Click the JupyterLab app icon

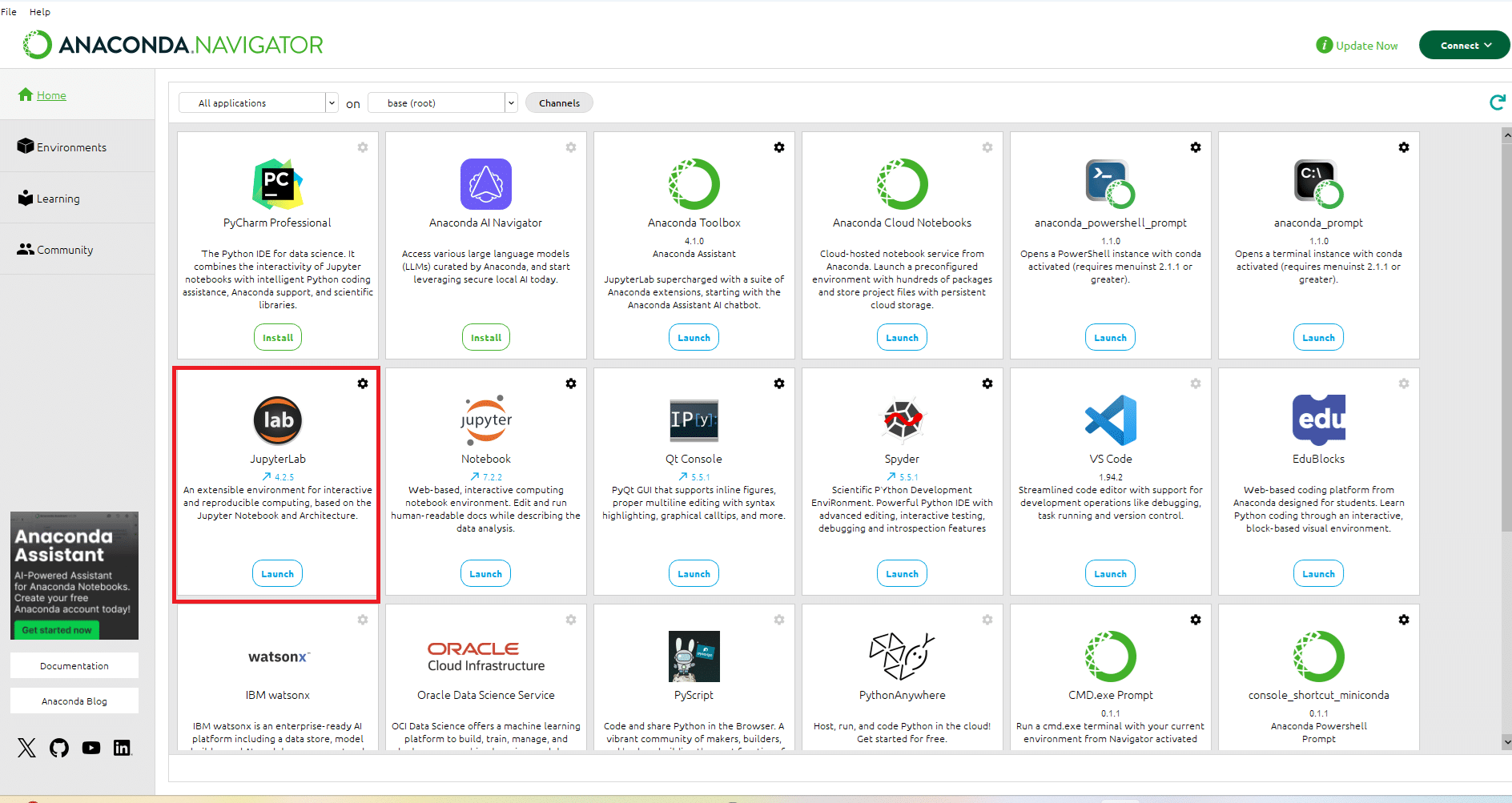[x=277, y=420]
